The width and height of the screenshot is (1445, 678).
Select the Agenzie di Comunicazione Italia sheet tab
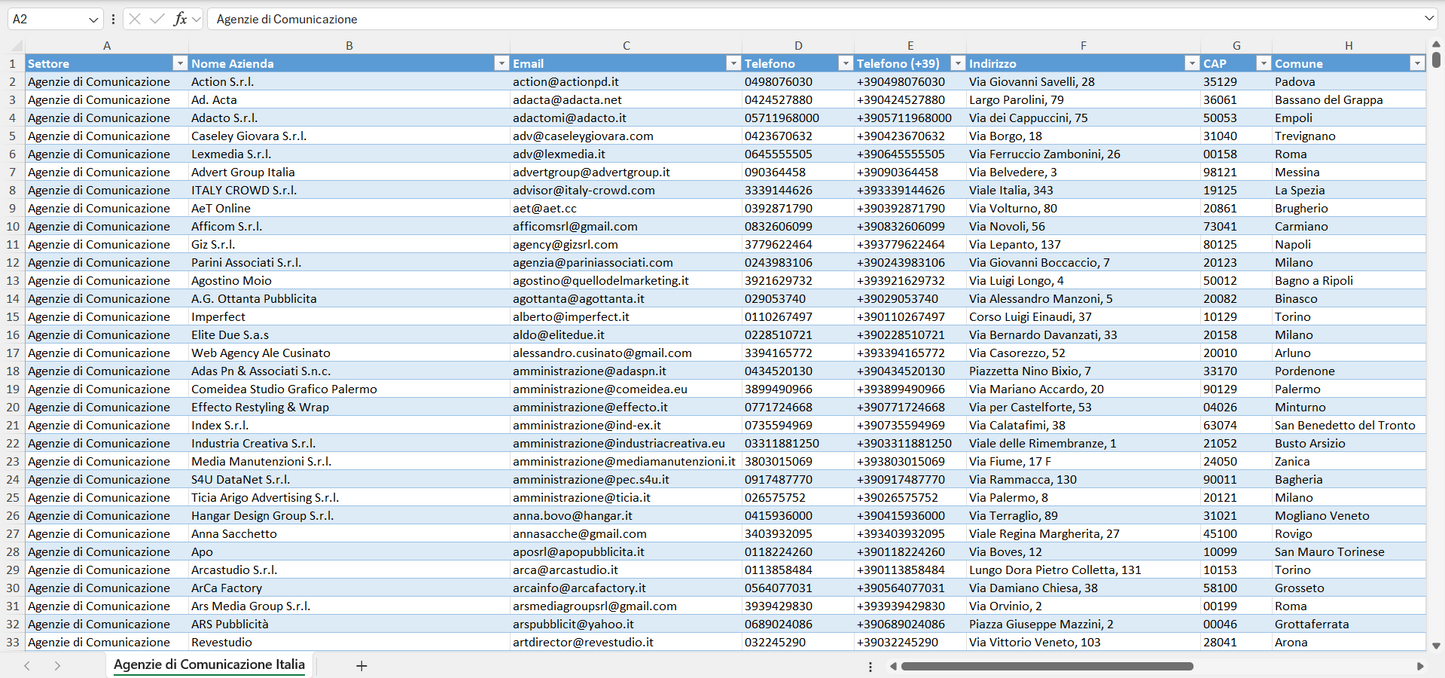pyautogui.click(x=209, y=665)
